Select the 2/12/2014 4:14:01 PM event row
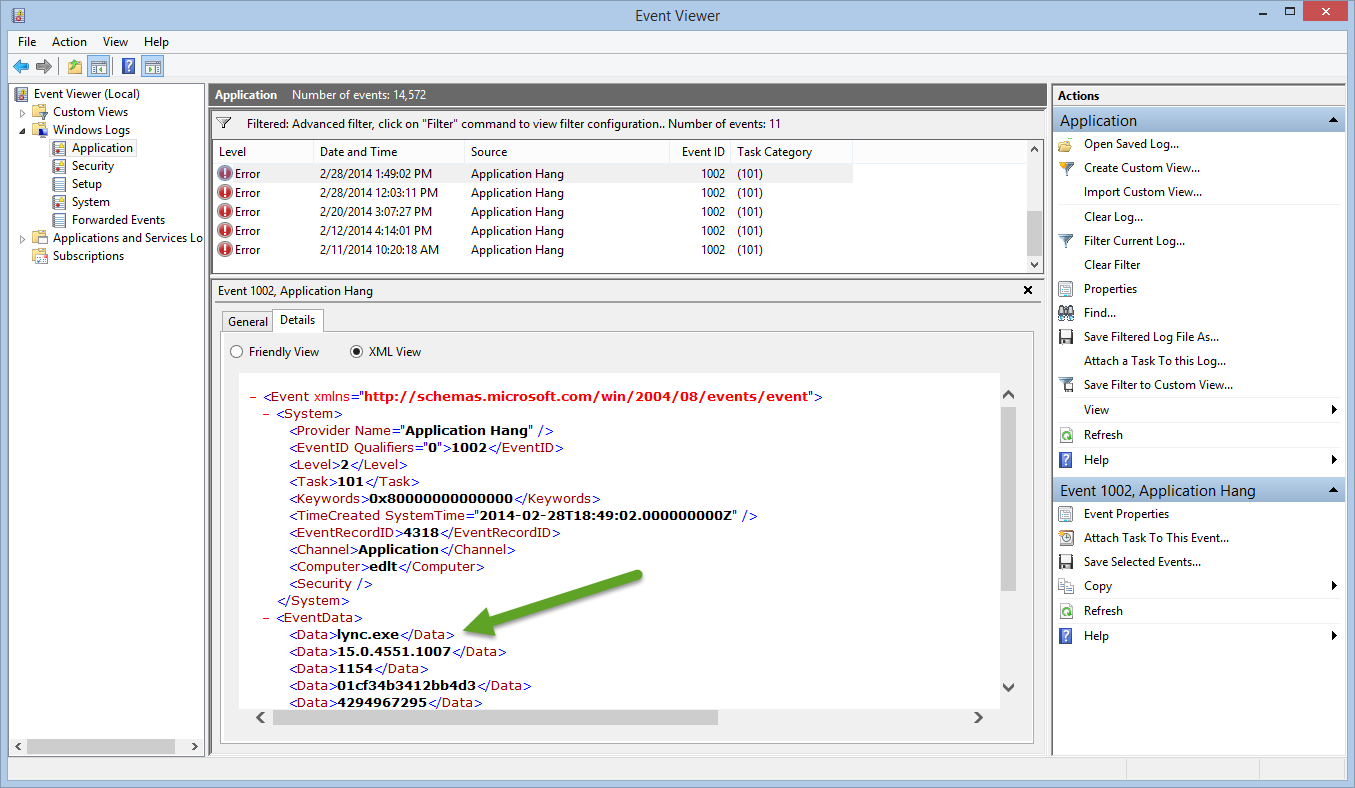Image resolution: width=1355 pixels, height=788 pixels. coord(534,231)
